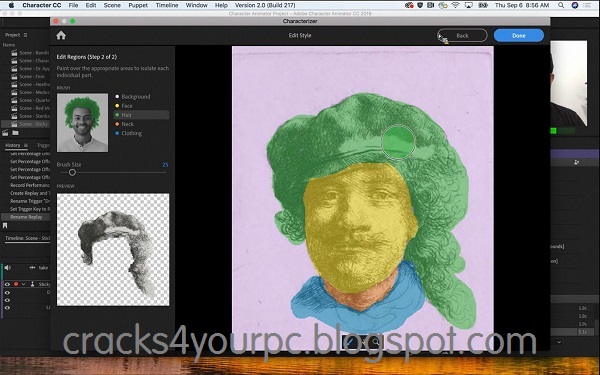
Task: Click the green camera level indicator
Action: point(553,131)
